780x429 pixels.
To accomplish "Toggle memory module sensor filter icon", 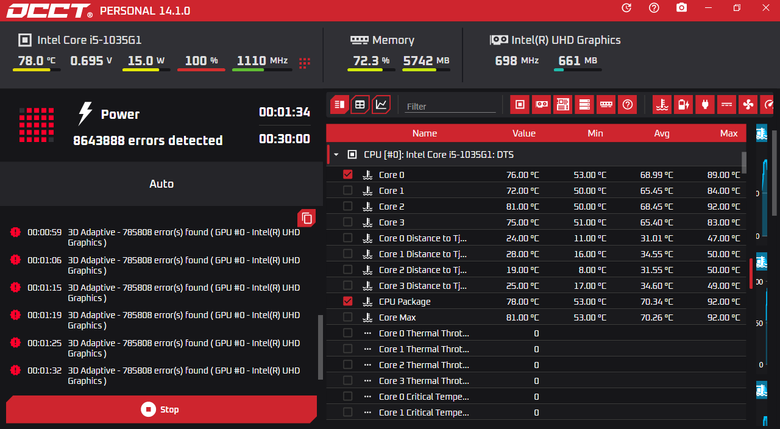I will click(605, 105).
